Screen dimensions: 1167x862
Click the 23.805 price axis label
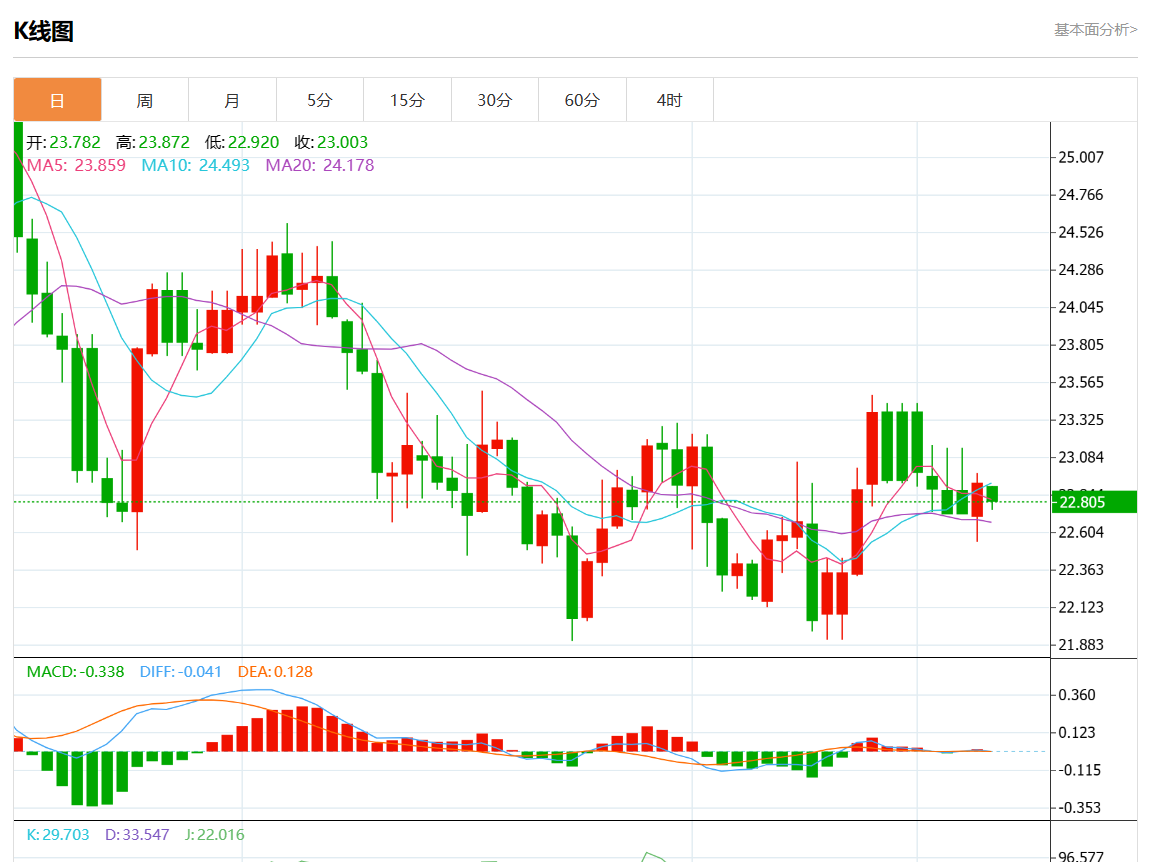click(x=1081, y=345)
